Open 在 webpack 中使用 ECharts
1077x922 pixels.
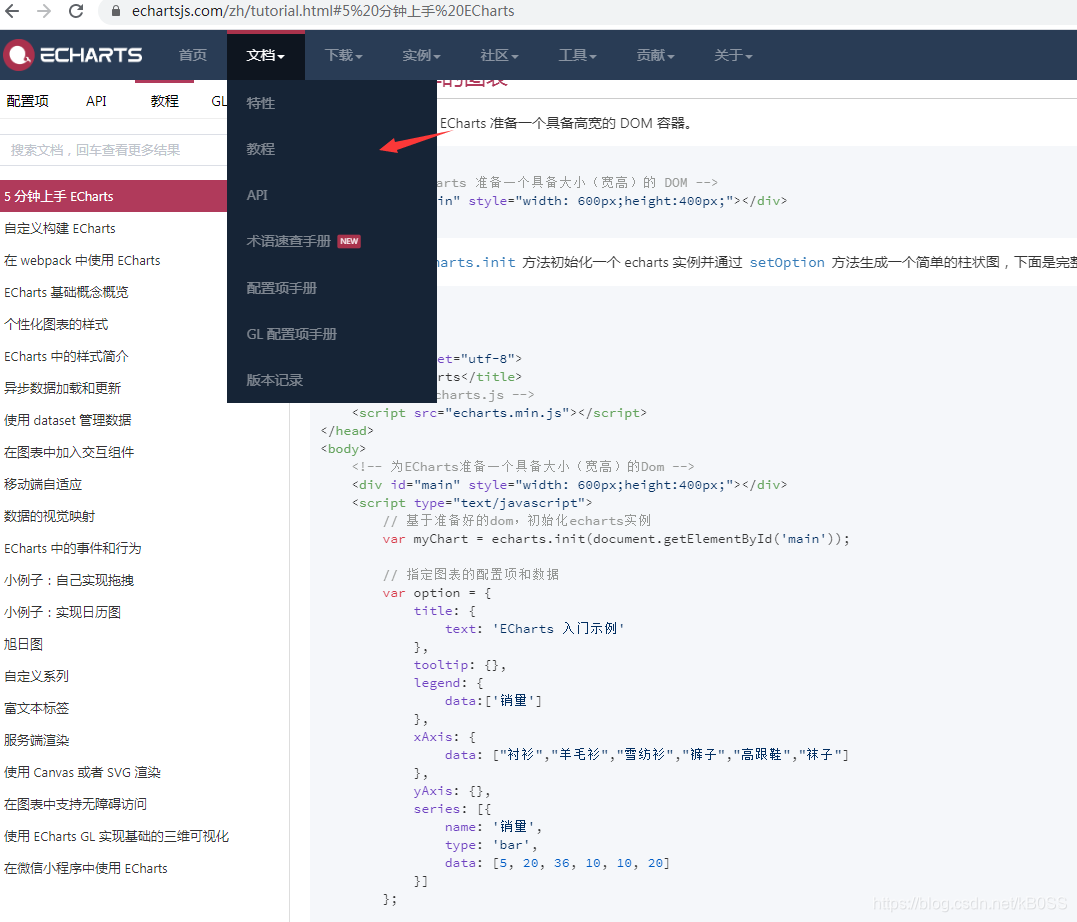pos(82,260)
